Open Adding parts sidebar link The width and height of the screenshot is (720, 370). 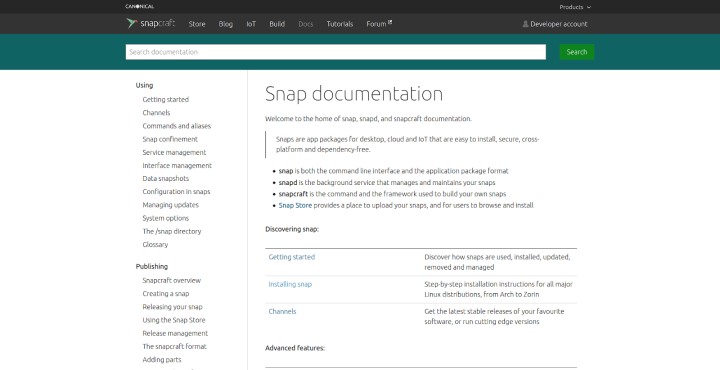coord(162,360)
